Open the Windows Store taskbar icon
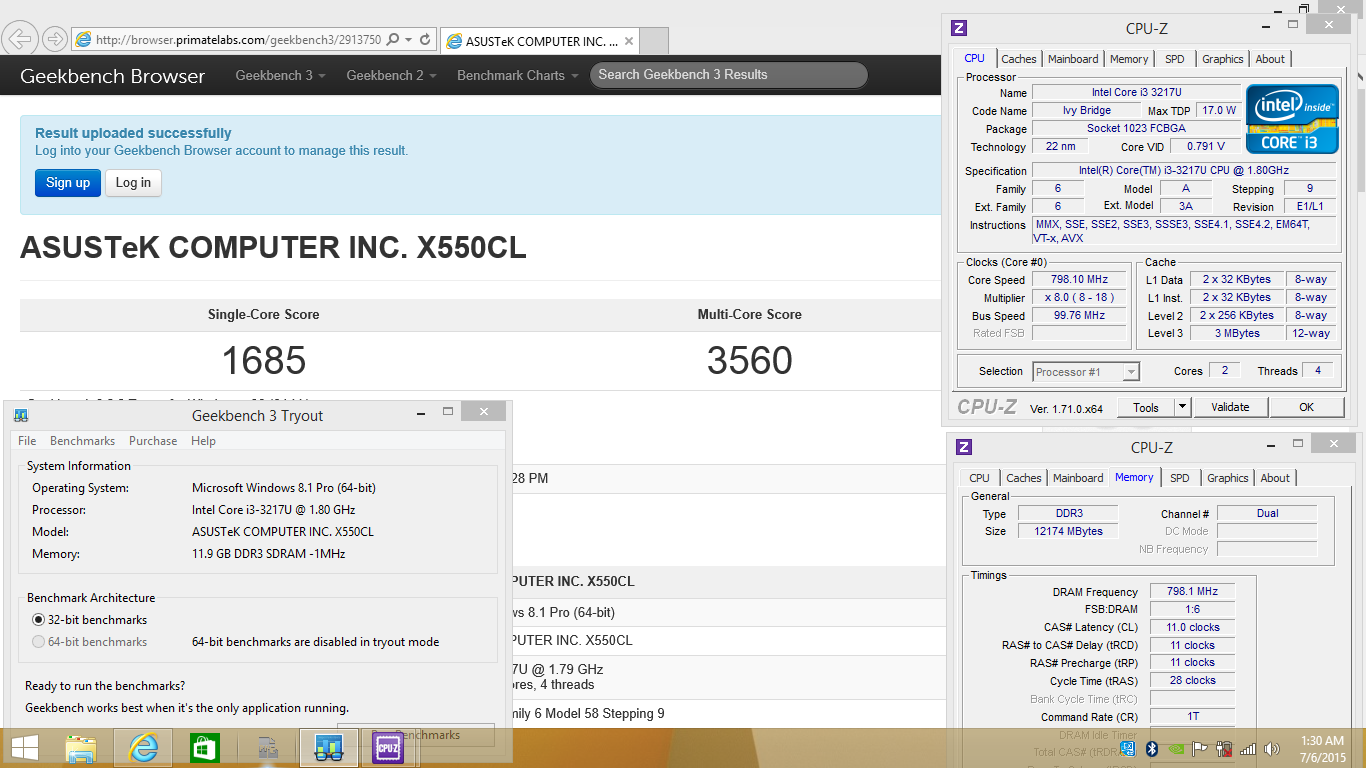Image resolution: width=1366 pixels, height=768 pixels. point(204,748)
